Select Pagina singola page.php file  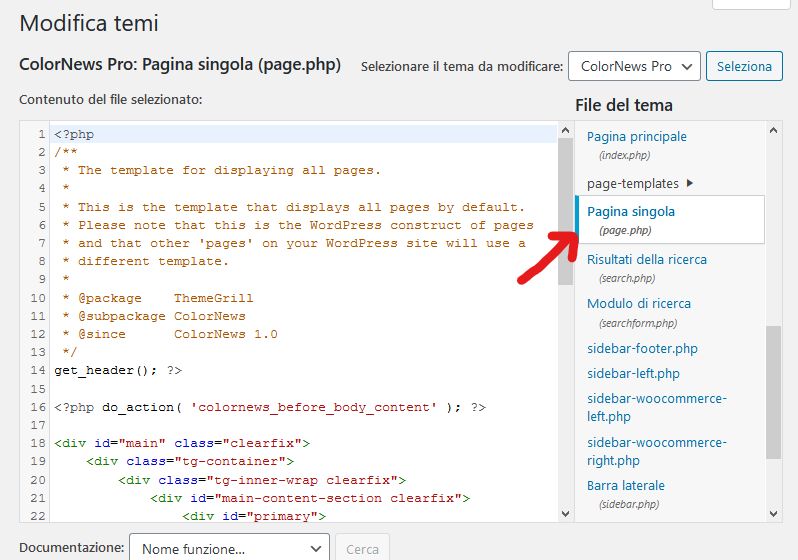(670, 220)
